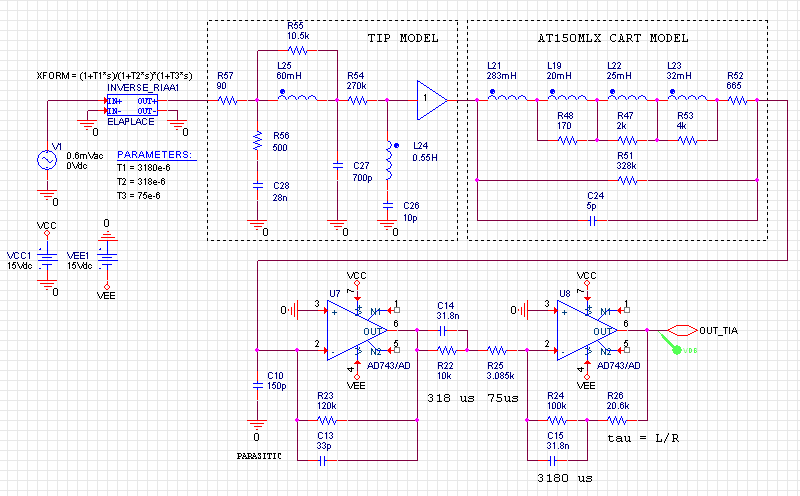Viewport: 800px width, 496px height.
Task: Select inductor L19 20mH symbol
Action: [567, 96]
